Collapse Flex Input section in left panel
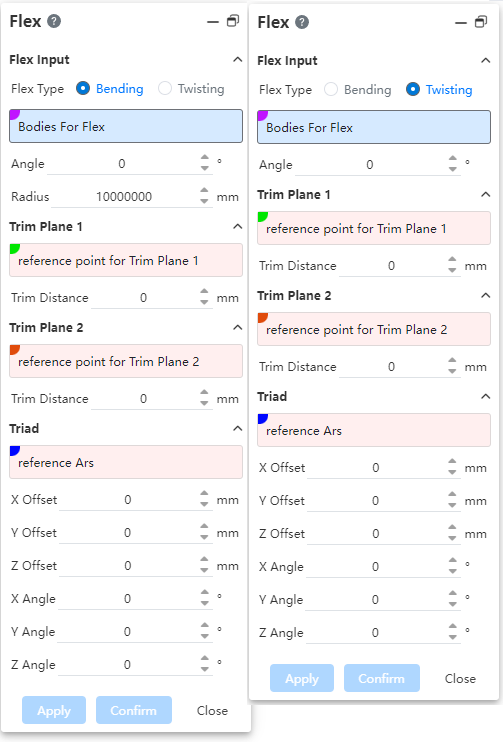This screenshot has height=742, width=503. click(238, 60)
